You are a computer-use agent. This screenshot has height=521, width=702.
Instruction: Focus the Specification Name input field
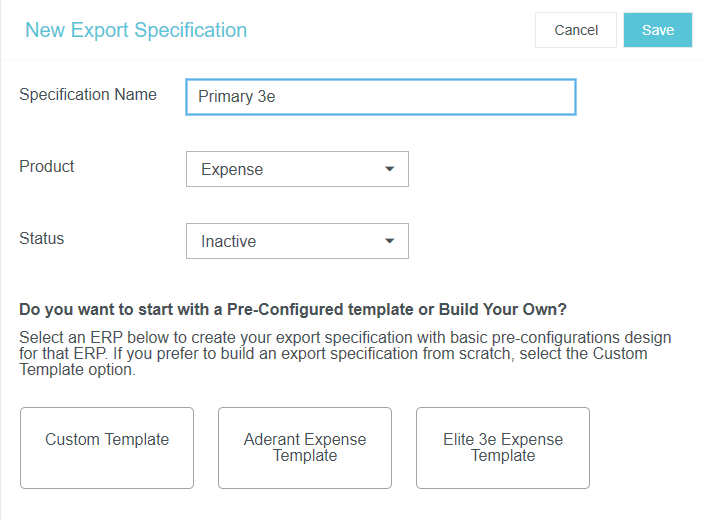pyautogui.click(x=380, y=97)
